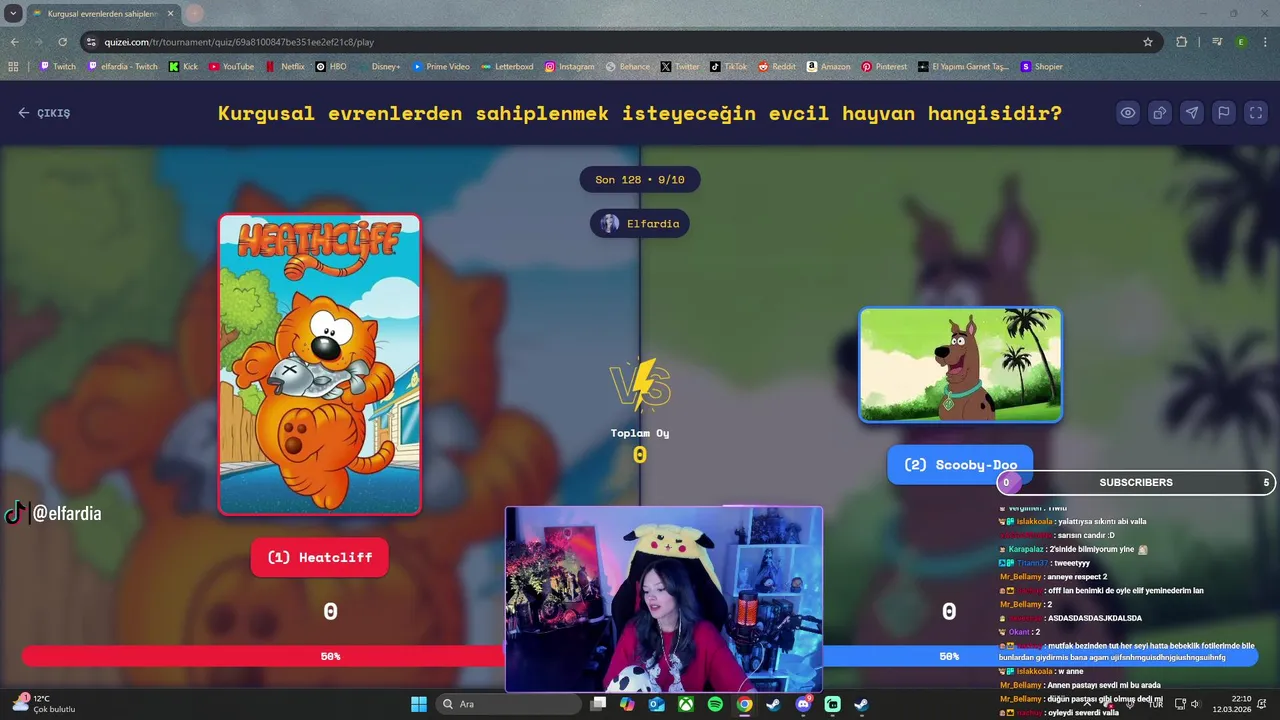Open the TikTok bookmark
The image size is (1280, 720).
[729, 67]
